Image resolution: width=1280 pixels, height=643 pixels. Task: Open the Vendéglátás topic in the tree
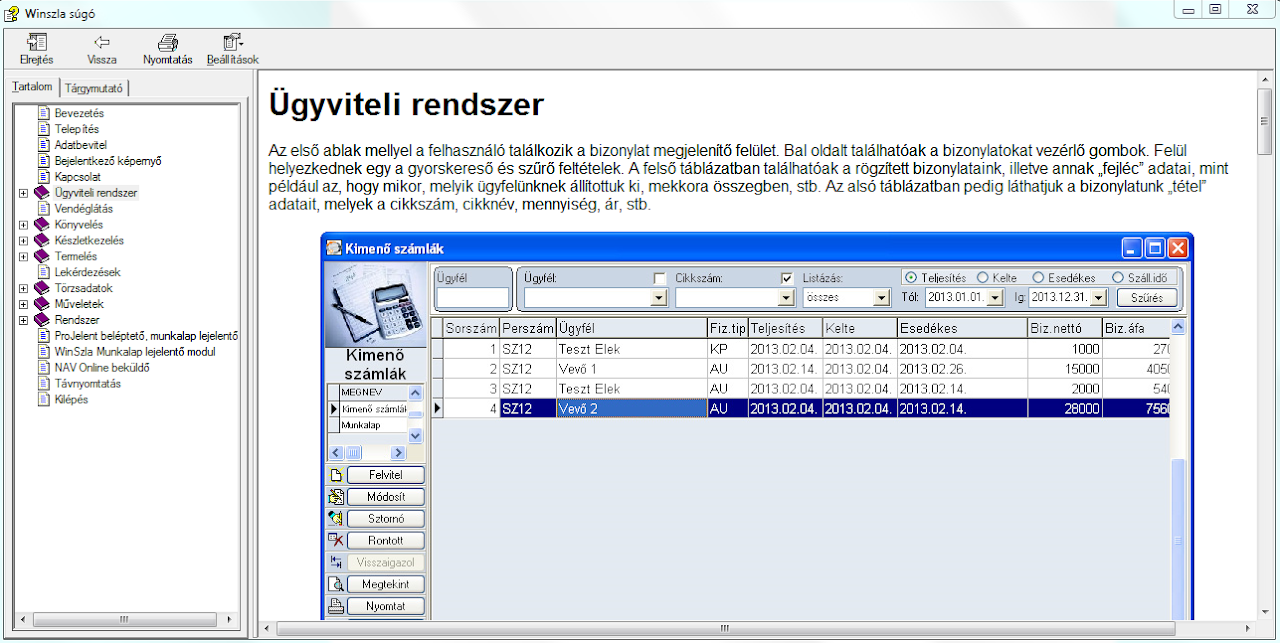pyautogui.click(x=84, y=209)
